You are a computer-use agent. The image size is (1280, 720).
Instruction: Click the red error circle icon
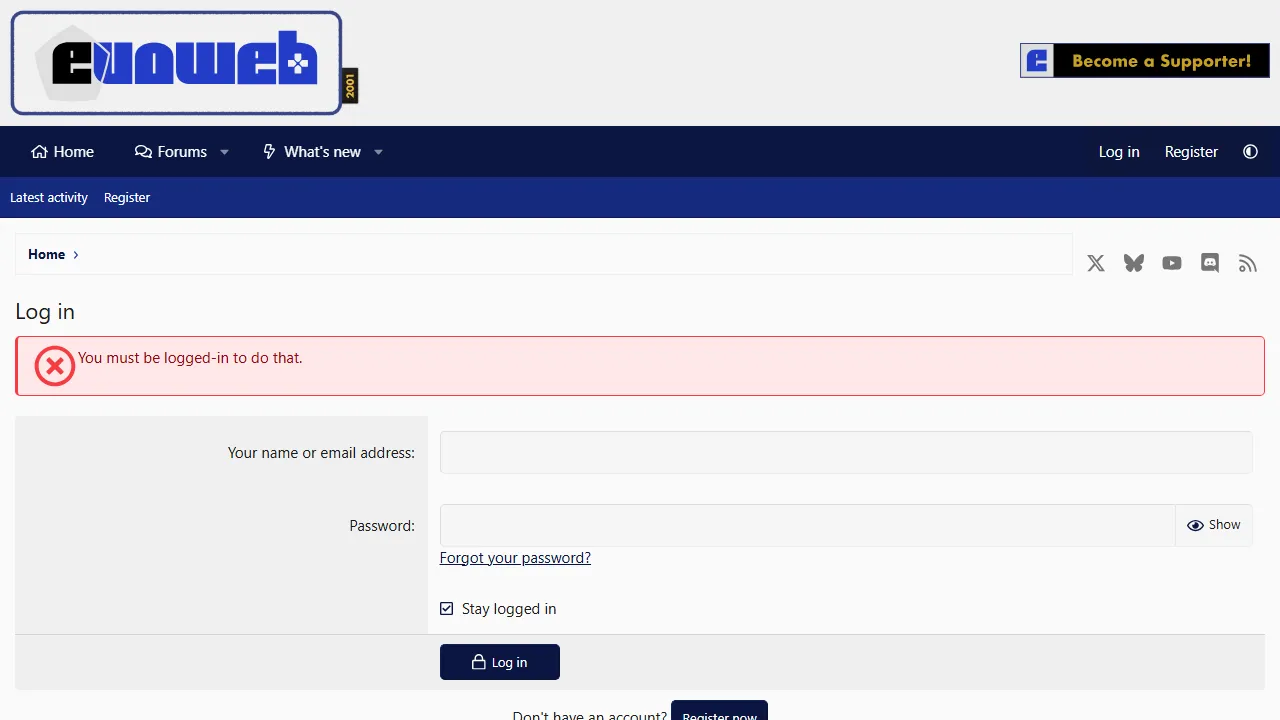click(x=54, y=366)
